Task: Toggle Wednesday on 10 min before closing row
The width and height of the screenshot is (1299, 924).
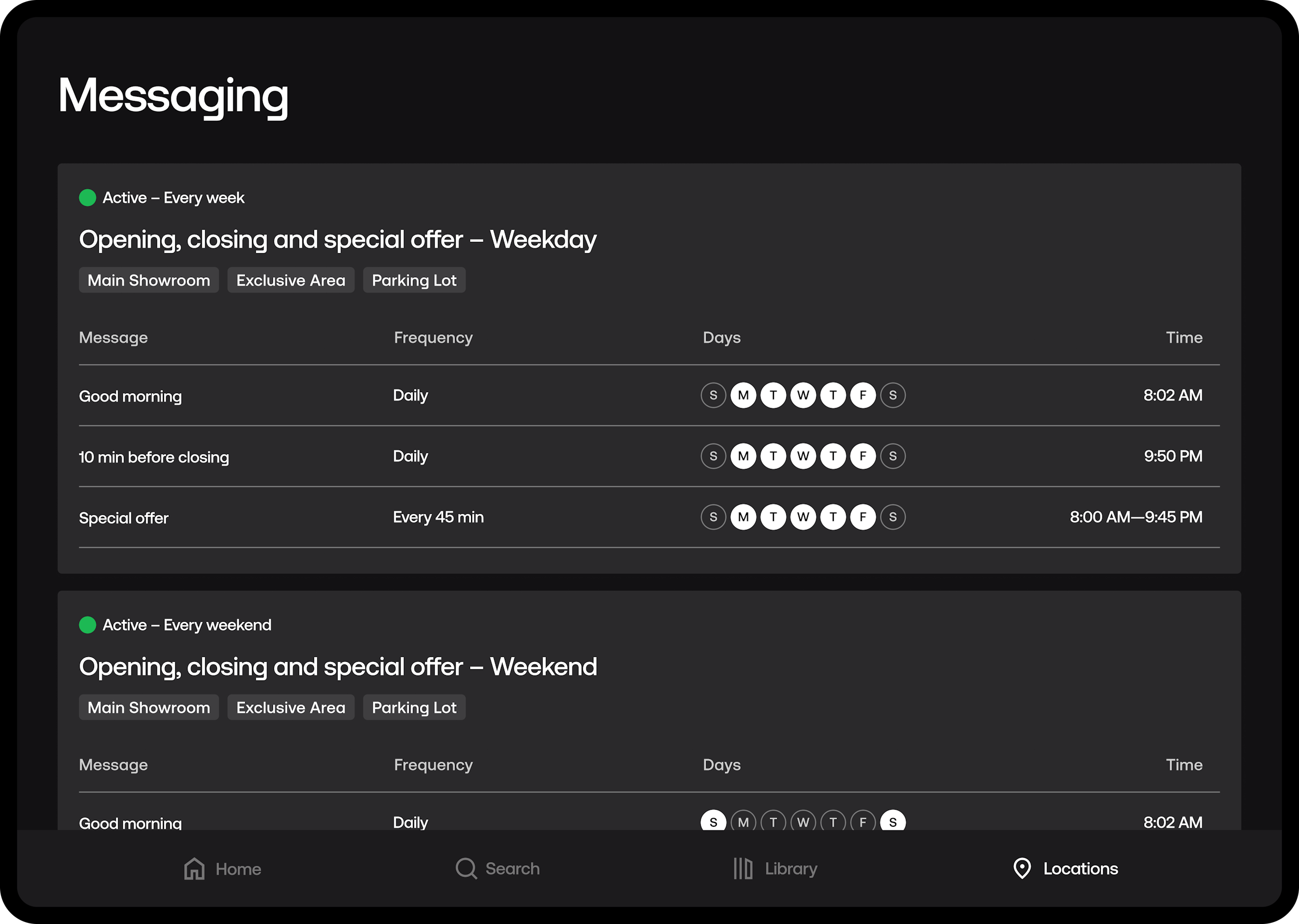Action: 803,456
